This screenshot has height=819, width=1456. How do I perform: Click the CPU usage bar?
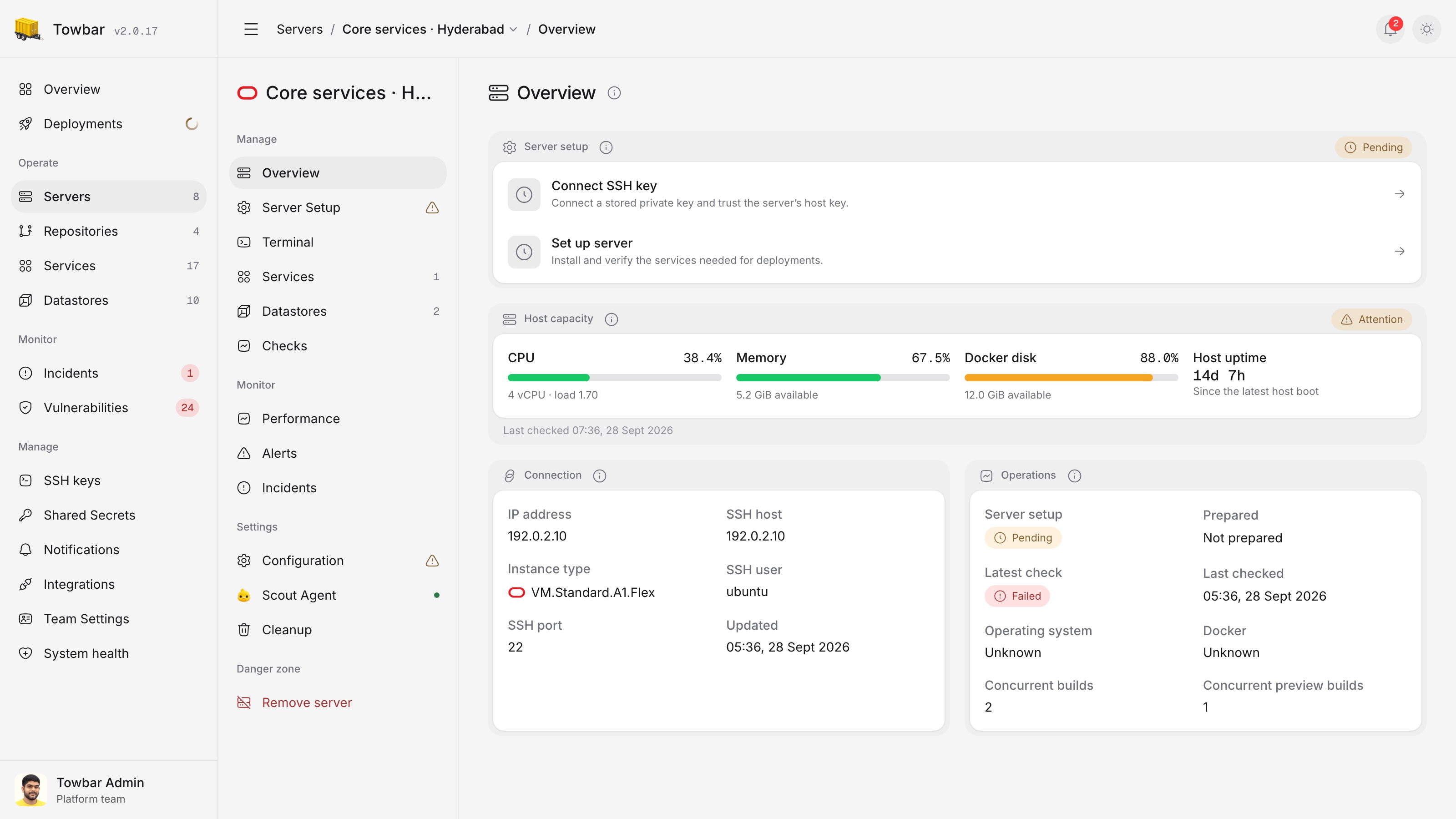[x=614, y=378]
